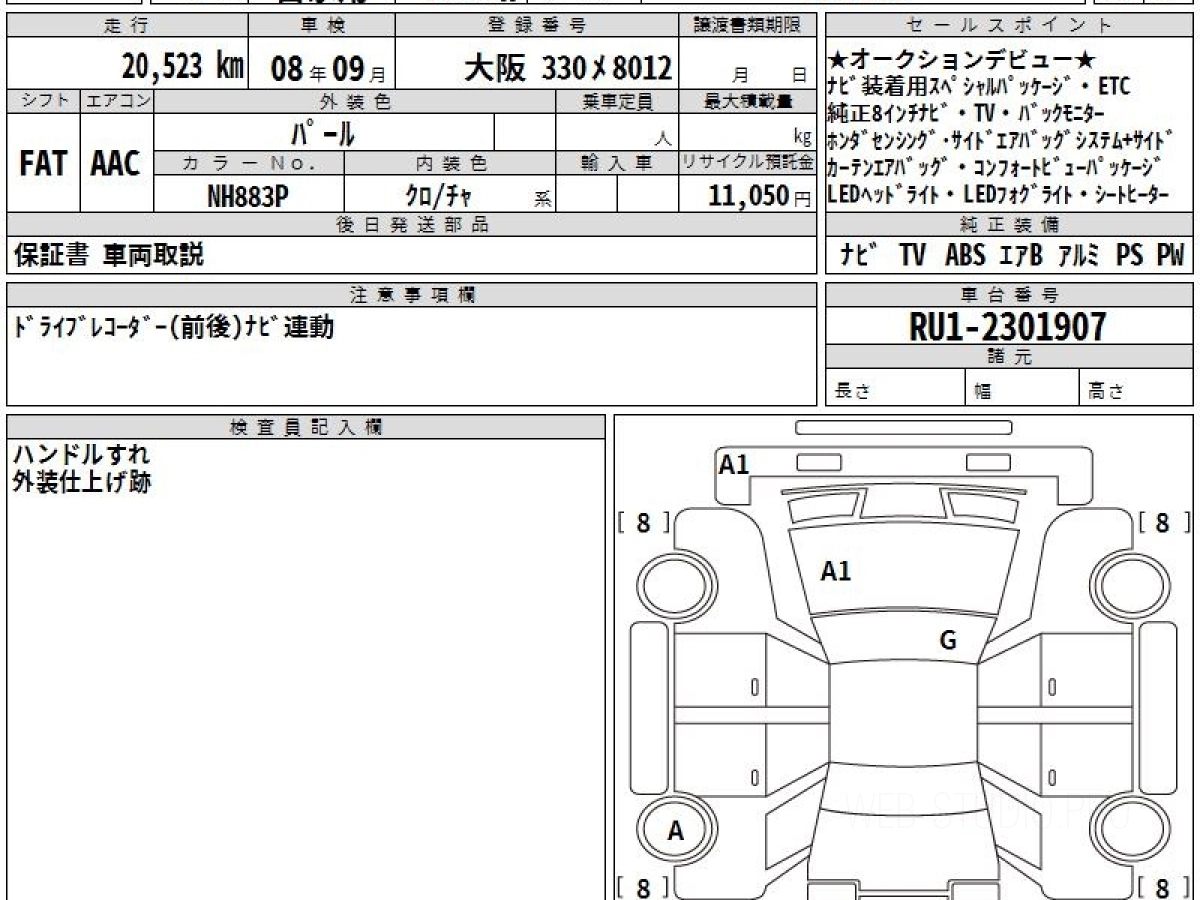
Task: Click the 検査員記入欄 header
Action: (x=306, y=426)
